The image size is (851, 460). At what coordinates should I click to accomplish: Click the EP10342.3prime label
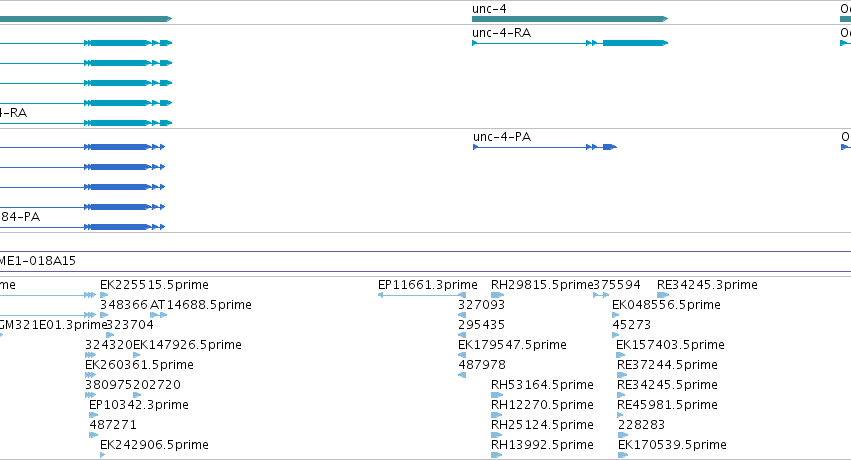click(139, 405)
